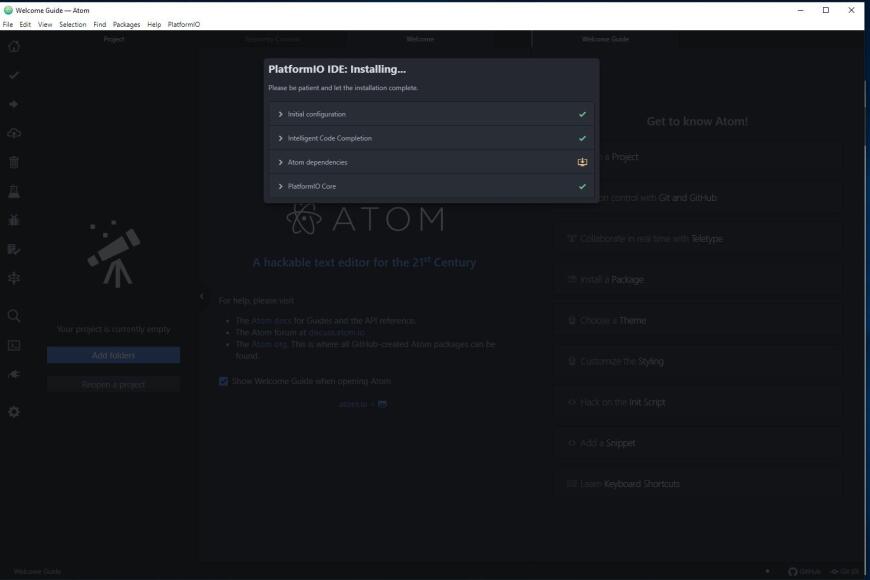Click the Upload arrow icon in left toolbar
This screenshot has height=580, width=870.
tap(14, 104)
